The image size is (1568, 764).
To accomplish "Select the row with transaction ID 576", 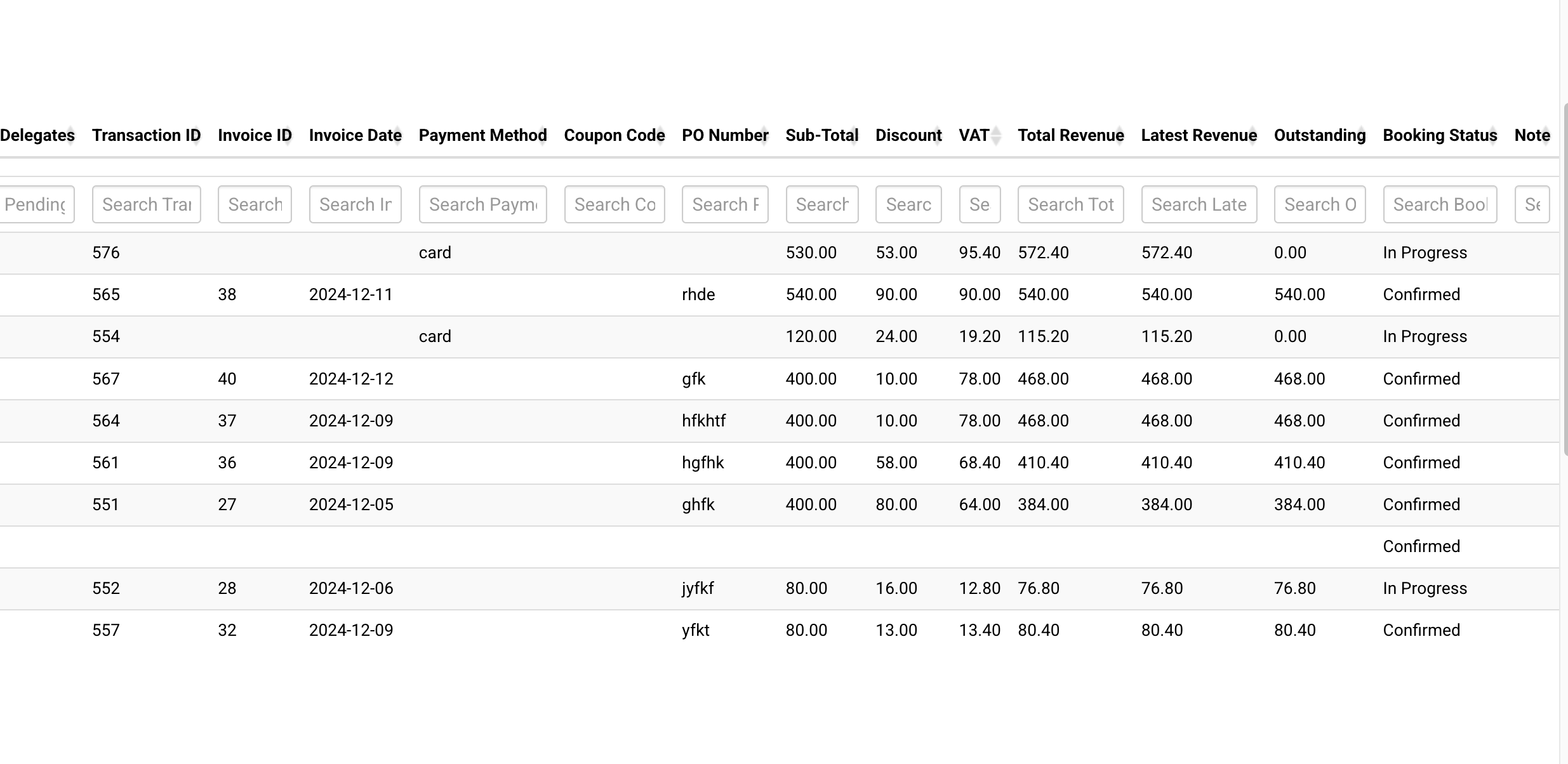I will 106,253.
